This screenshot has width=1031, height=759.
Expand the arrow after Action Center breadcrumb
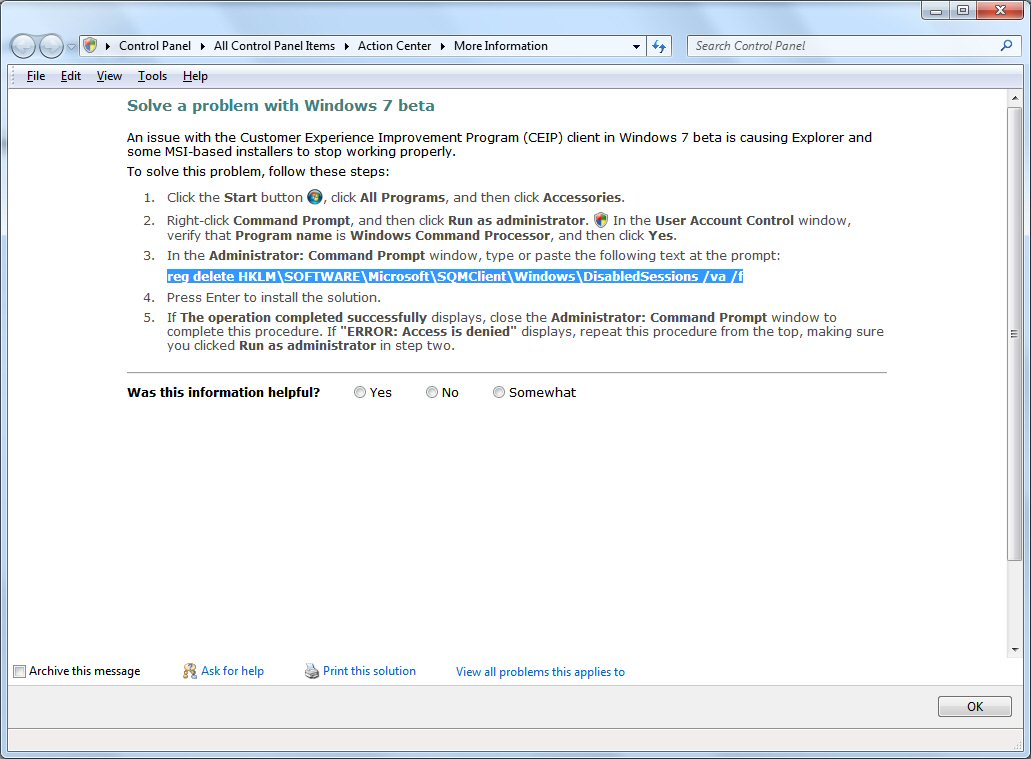pyautogui.click(x=443, y=46)
